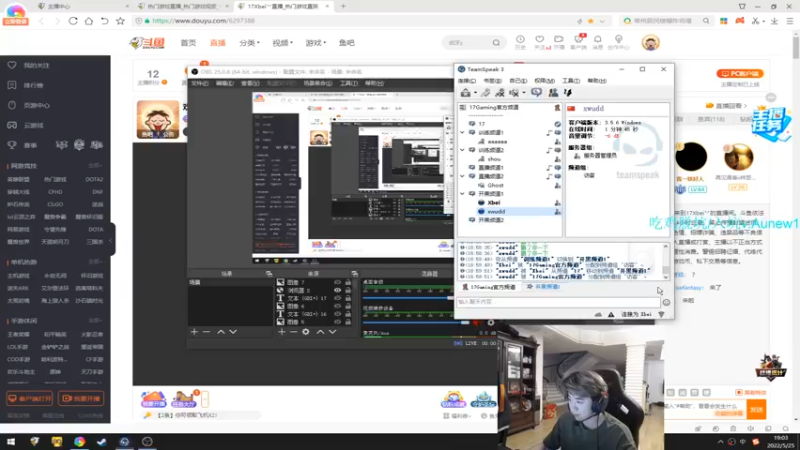This screenshot has width=800, height=450.
Task: Click TeamSpeak away status toolbar icon
Action: pyautogui.click(x=500, y=92)
